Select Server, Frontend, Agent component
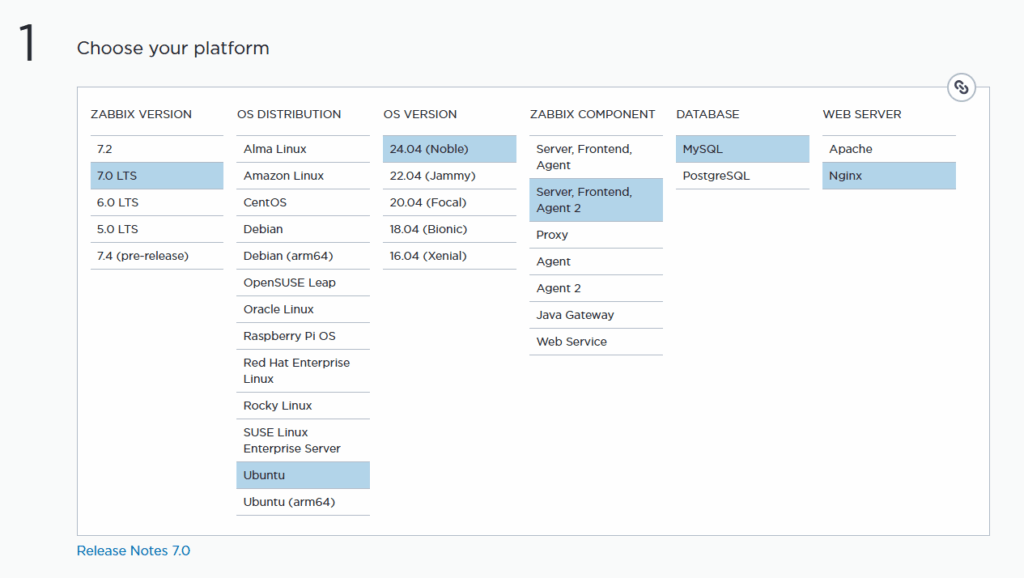 coord(596,157)
